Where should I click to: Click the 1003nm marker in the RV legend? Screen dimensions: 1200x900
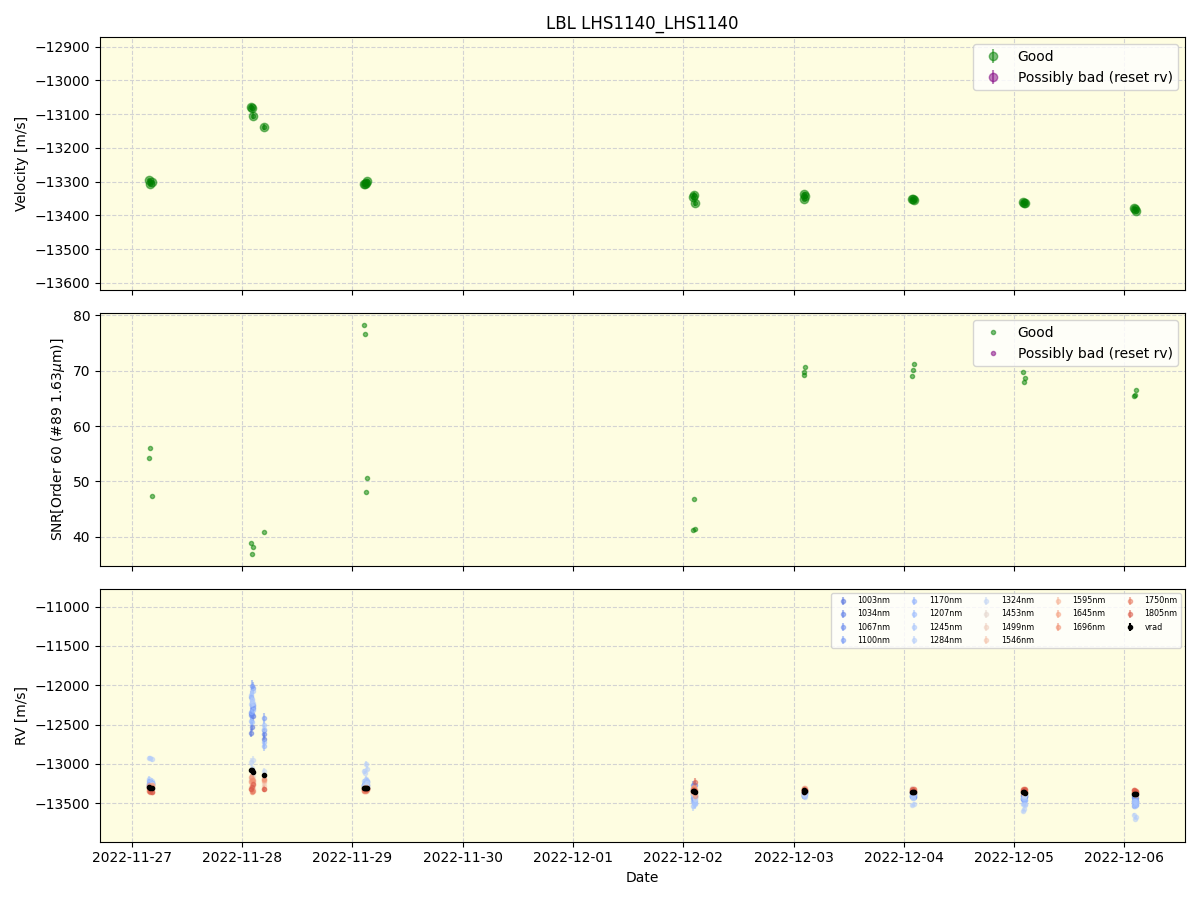tap(843, 601)
